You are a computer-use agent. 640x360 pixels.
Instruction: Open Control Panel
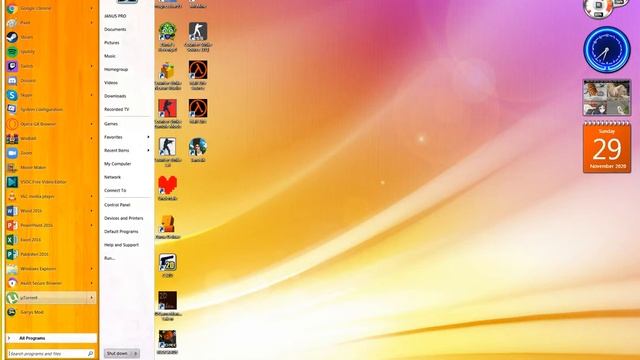(117, 205)
